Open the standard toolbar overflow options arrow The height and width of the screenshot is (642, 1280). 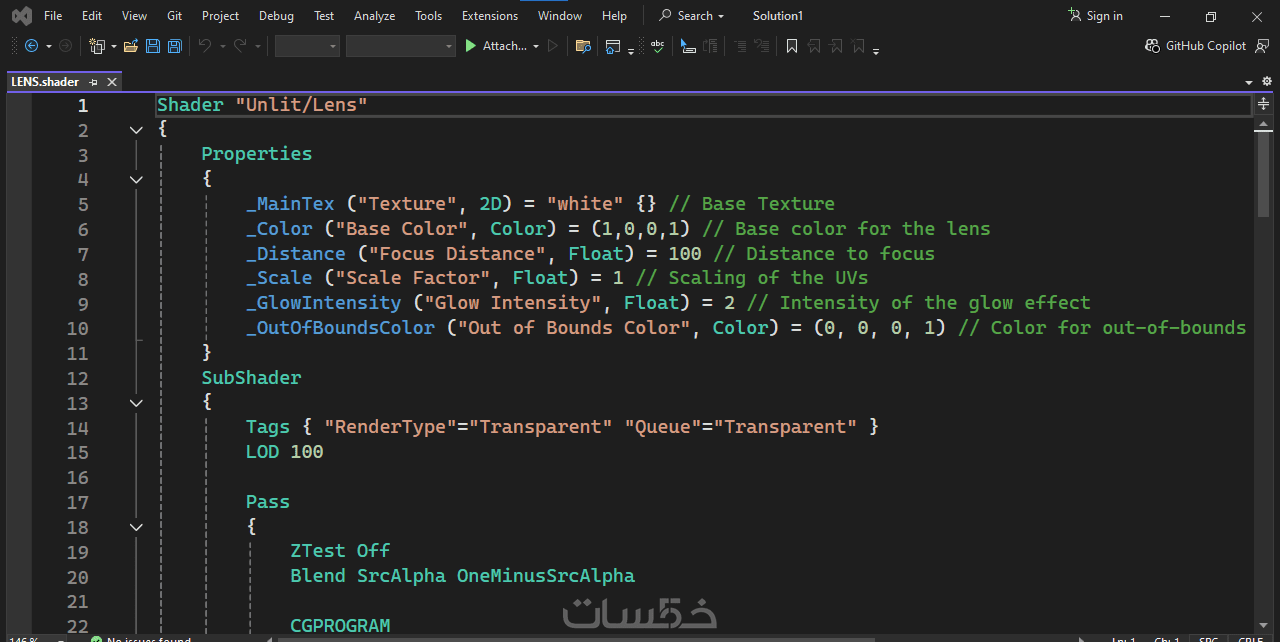[631, 52]
